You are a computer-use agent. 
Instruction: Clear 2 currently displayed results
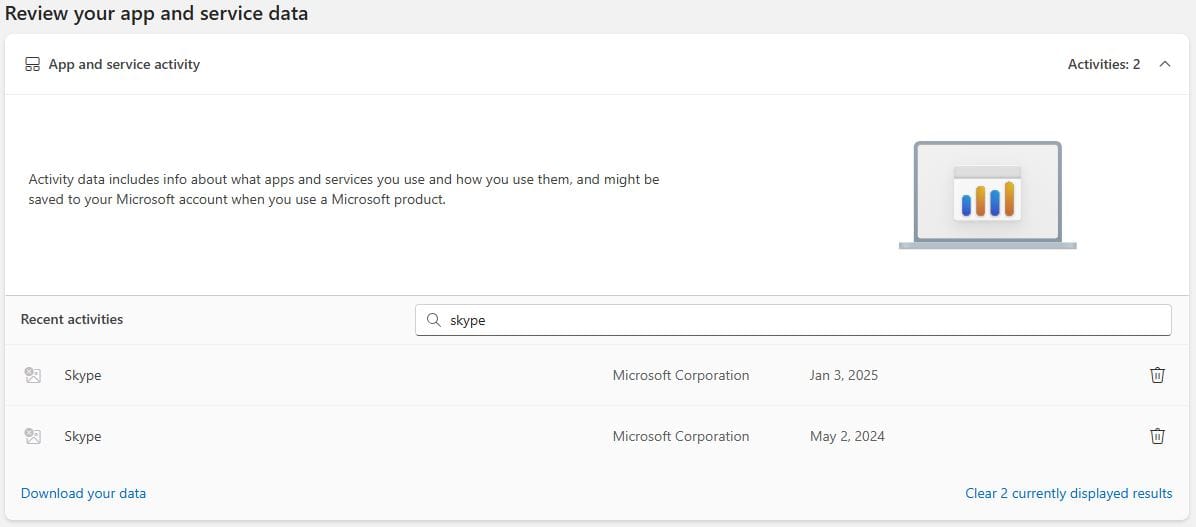1069,493
